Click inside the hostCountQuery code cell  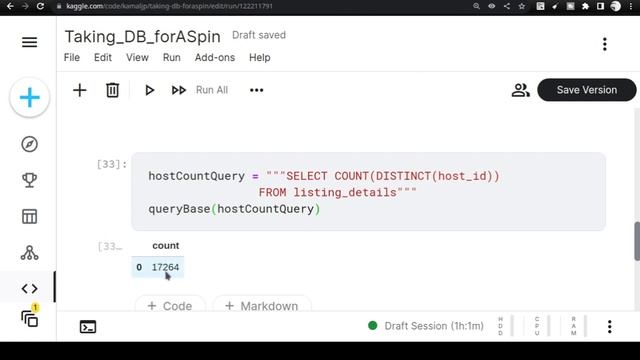point(368,192)
